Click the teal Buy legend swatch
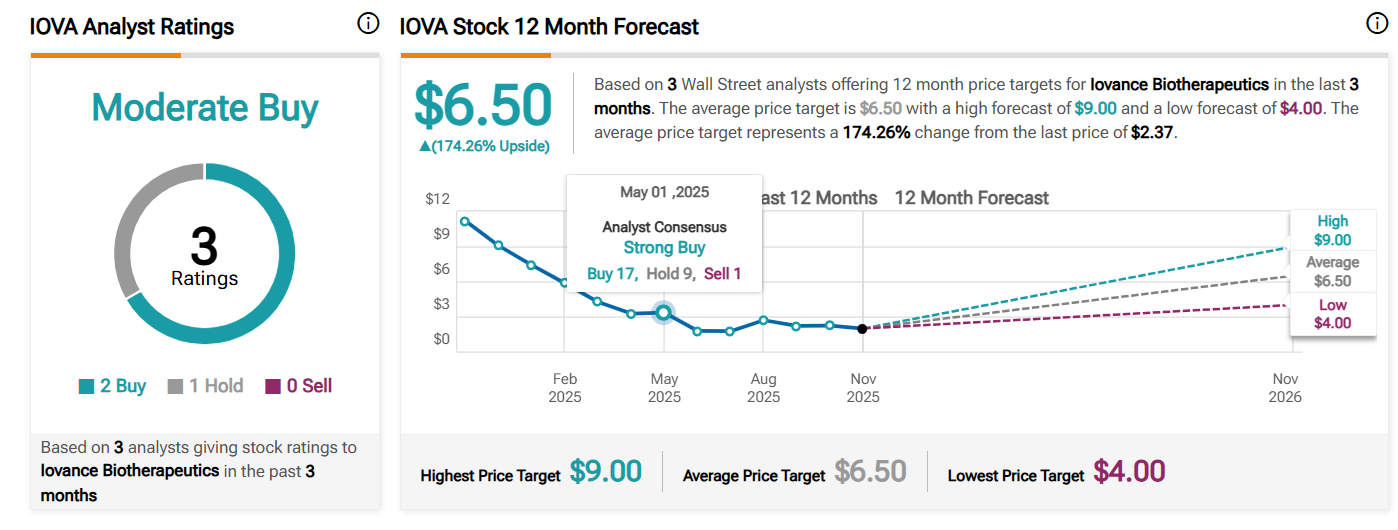This screenshot has height=530, width=1398. click(x=87, y=387)
